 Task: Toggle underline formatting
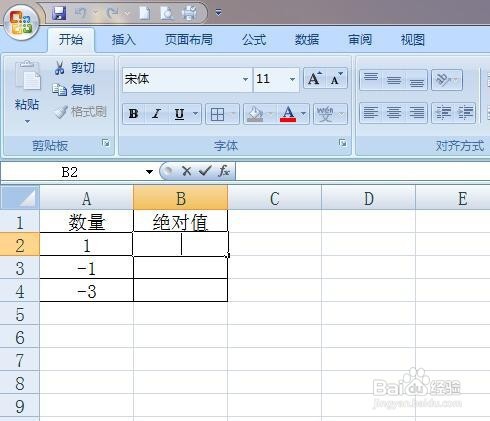[x=179, y=114]
